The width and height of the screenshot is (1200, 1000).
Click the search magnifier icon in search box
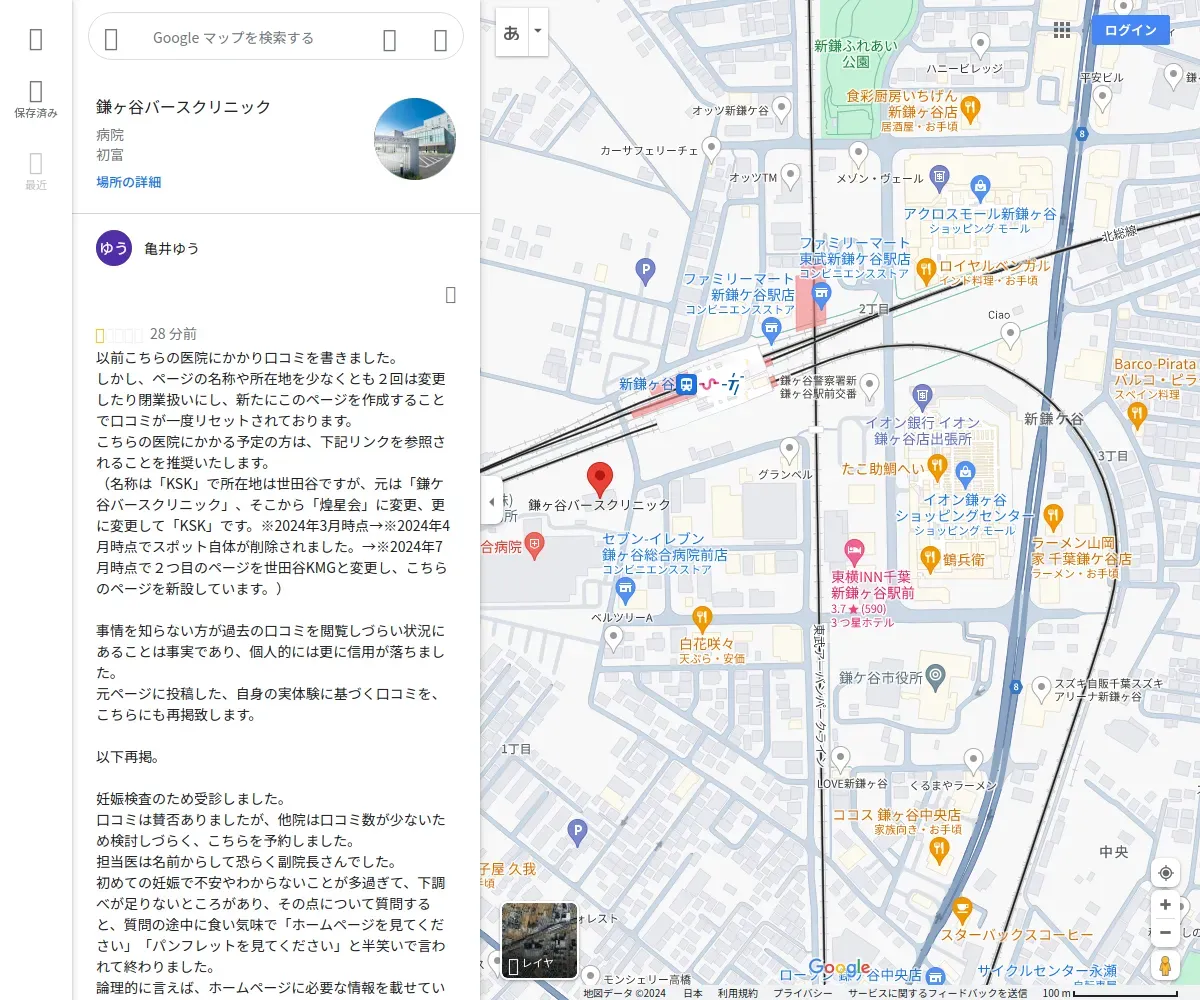click(x=390, y=39)
